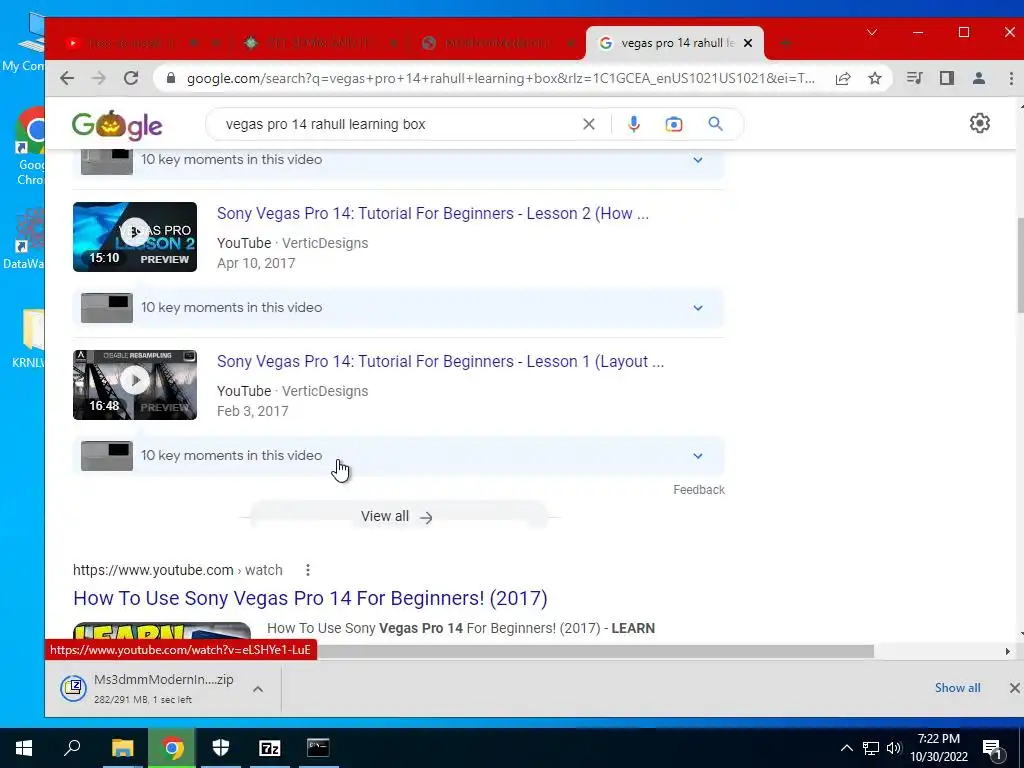Search by image with camera icon
This screenshot has width=1024, height=768.
(x=674, y=124)
